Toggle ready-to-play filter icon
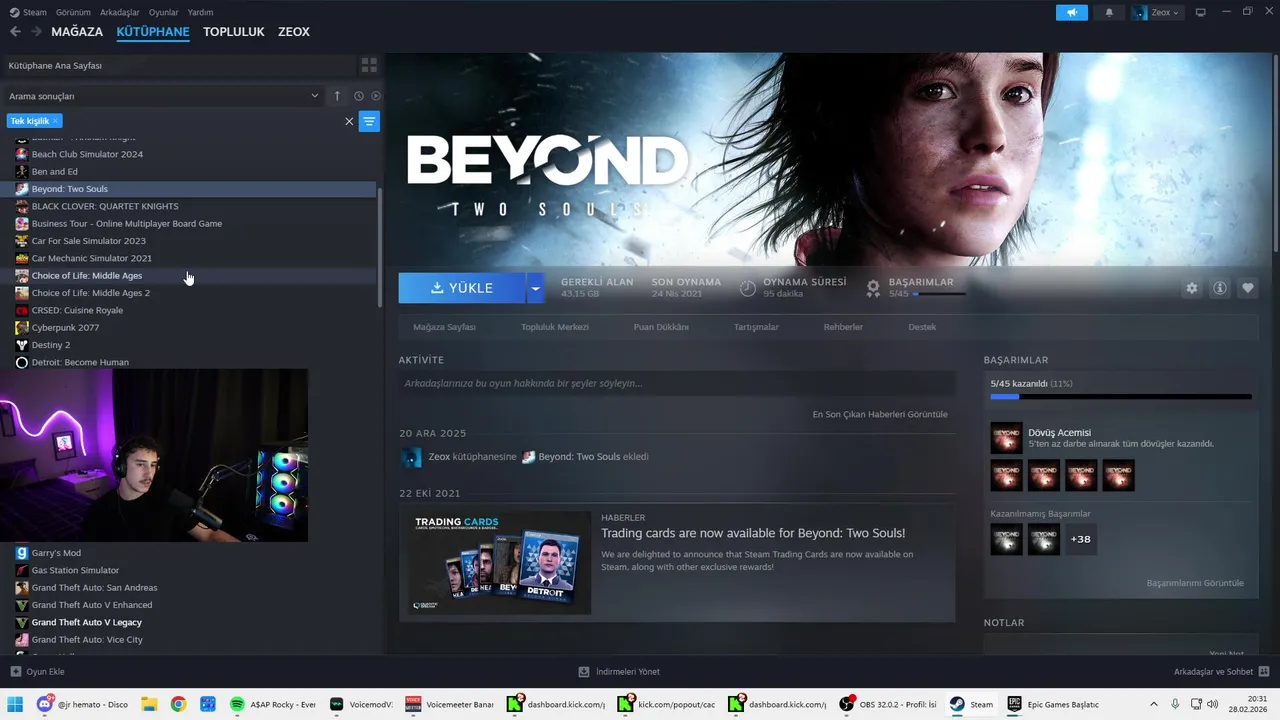The height and width of the screenshot is (720, 1280). click(376, 96)
